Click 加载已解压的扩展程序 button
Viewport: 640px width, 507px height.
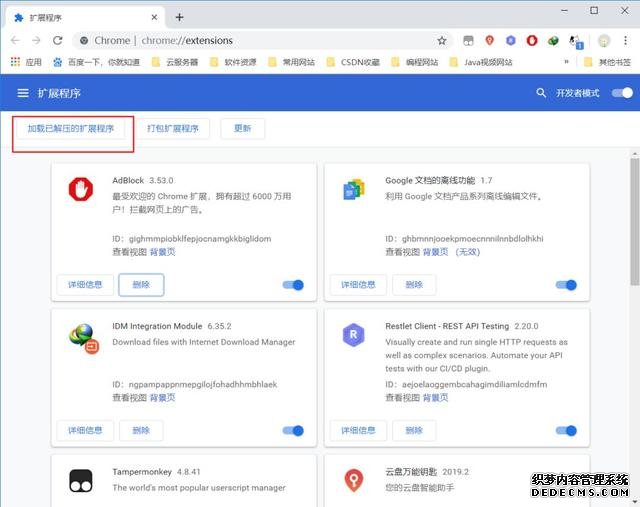tap(71, 129)
